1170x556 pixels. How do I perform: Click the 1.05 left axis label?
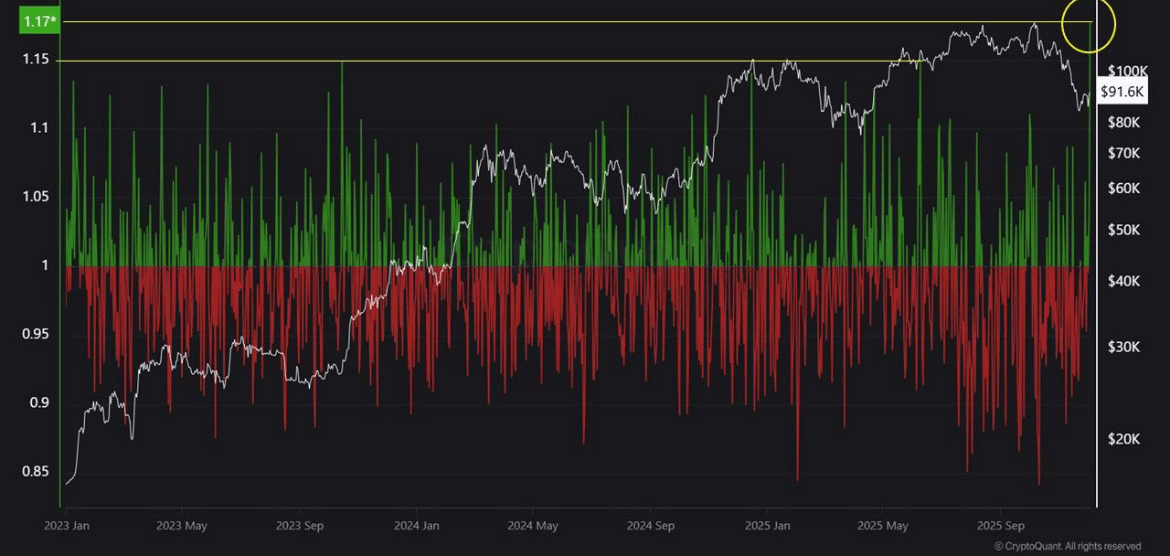[x=37, y=196]
